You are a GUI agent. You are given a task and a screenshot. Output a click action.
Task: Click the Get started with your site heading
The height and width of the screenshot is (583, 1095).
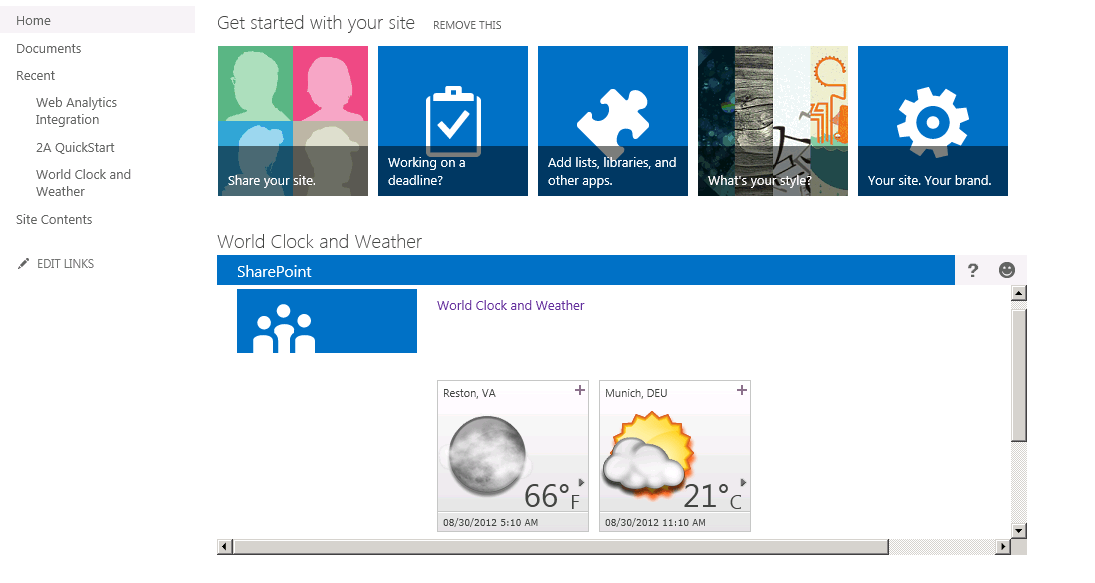point(316,23)
